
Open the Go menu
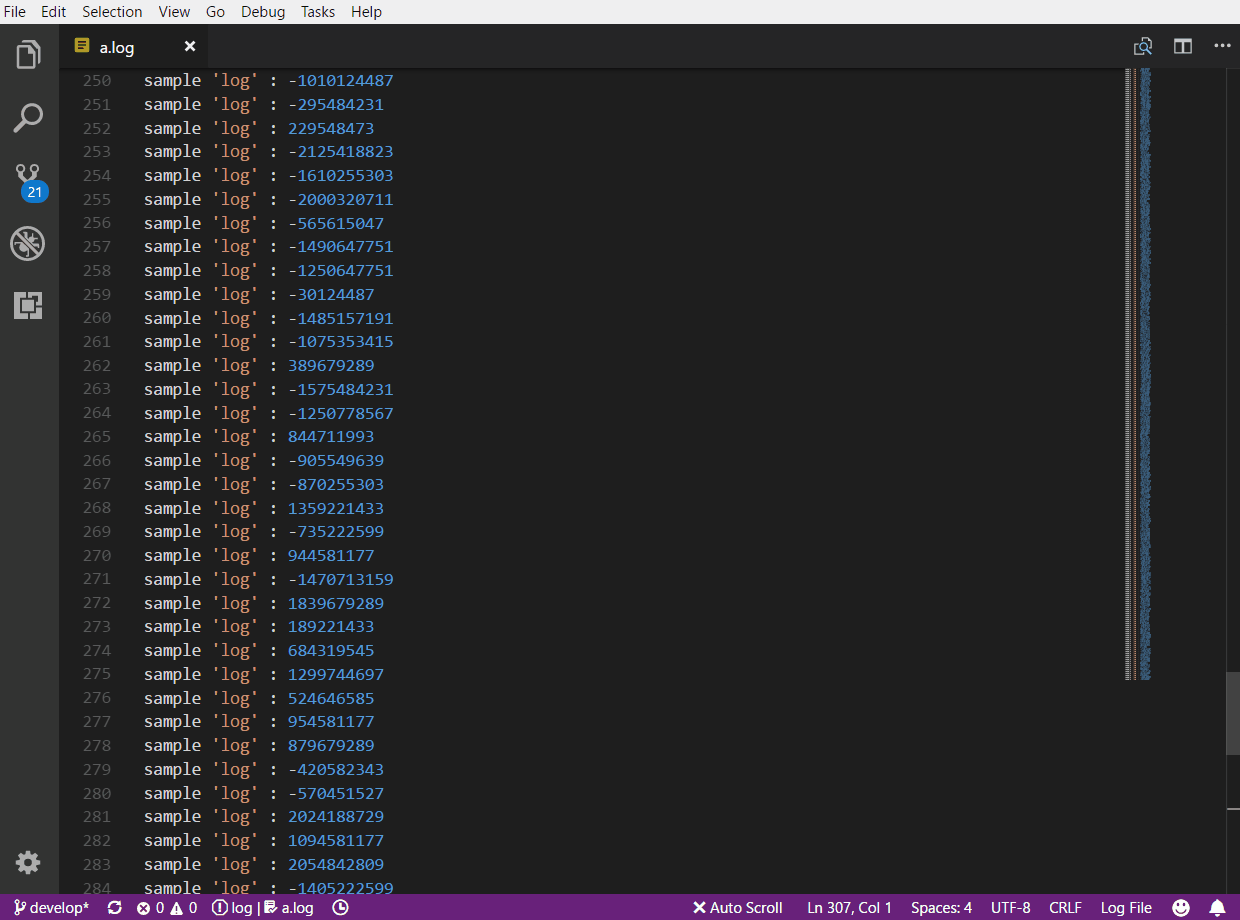[215, 12]
